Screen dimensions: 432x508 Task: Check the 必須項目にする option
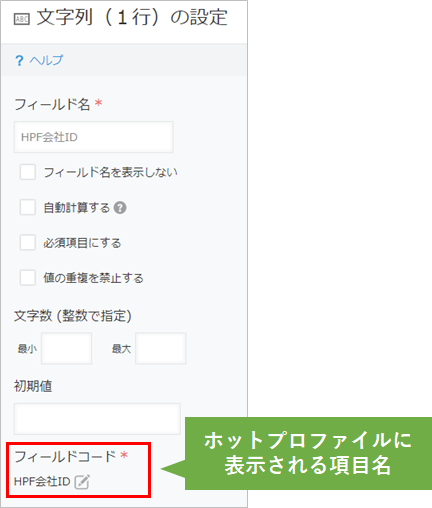click(28, 242)
